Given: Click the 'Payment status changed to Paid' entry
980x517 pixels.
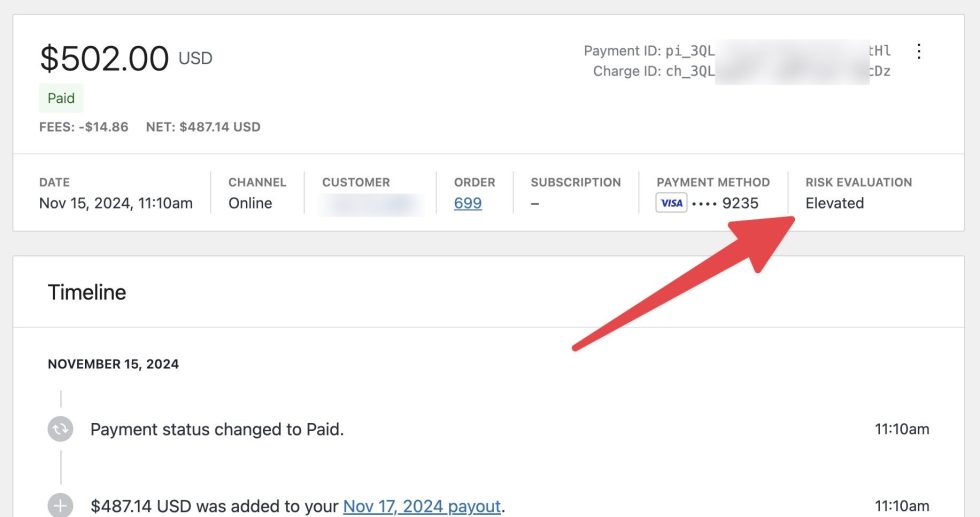Looking at the screenshot, I should pyautogui.click(x=217, y=429).
